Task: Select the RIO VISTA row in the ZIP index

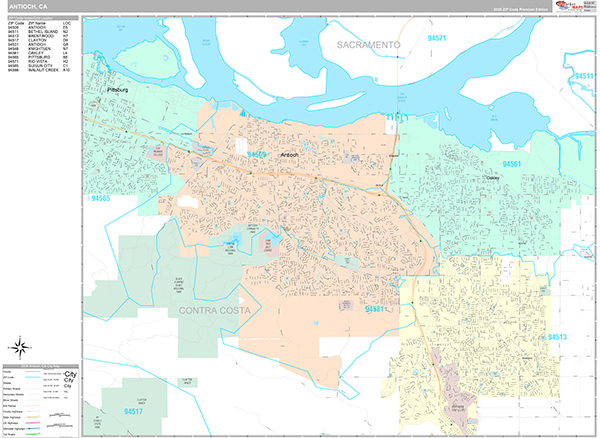Action: pos(39,62)
